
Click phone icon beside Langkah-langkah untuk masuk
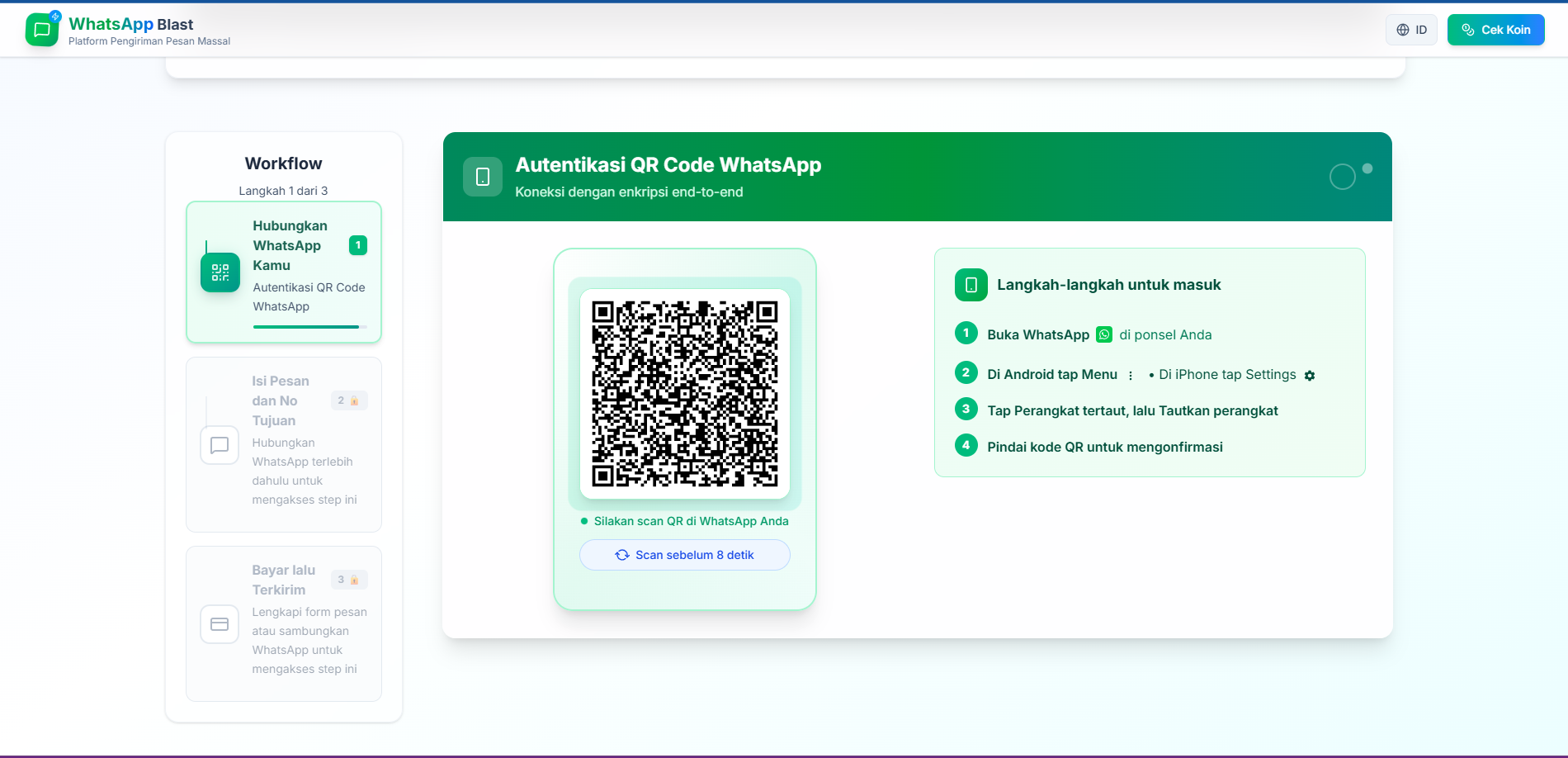click(x=971, y=285)
